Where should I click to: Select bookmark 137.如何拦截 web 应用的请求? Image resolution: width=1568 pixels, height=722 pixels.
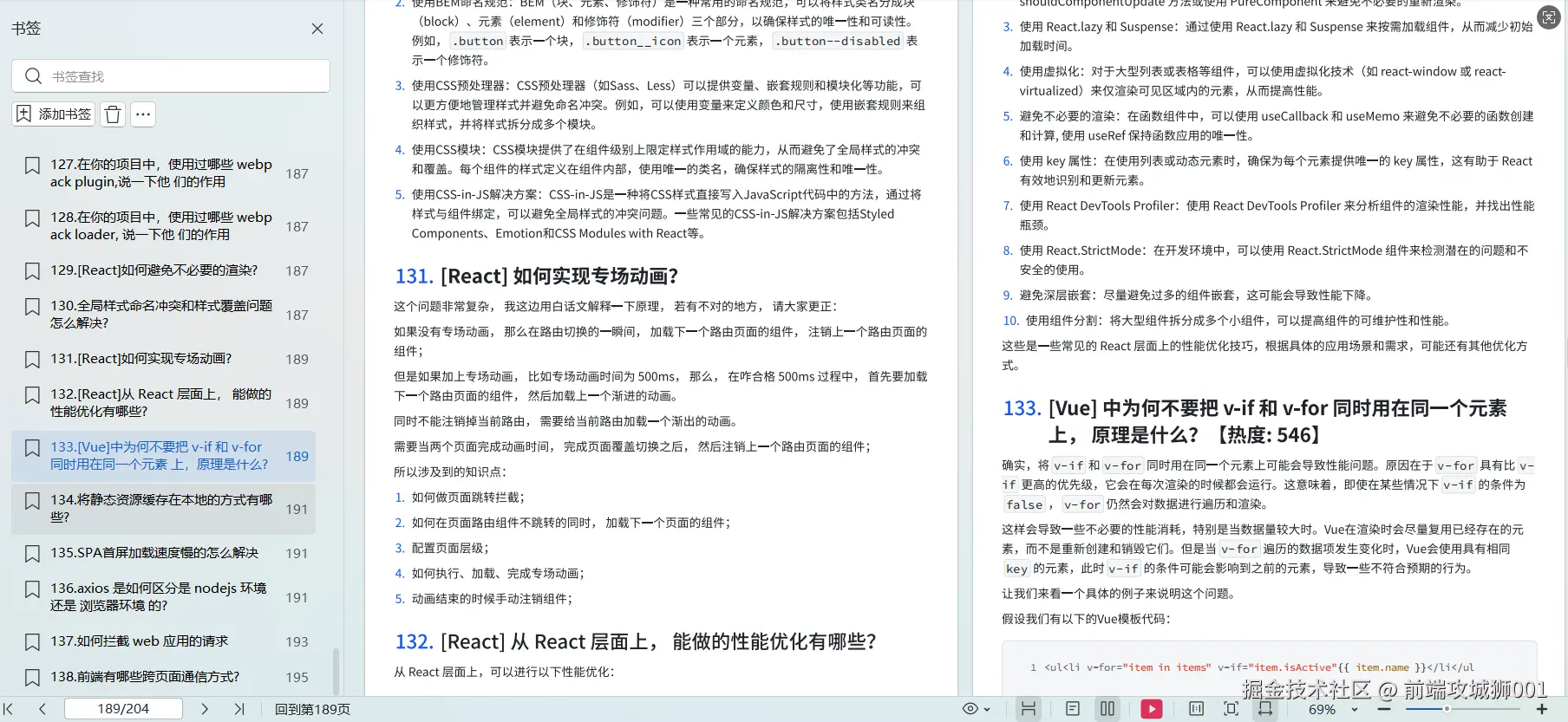163,641
